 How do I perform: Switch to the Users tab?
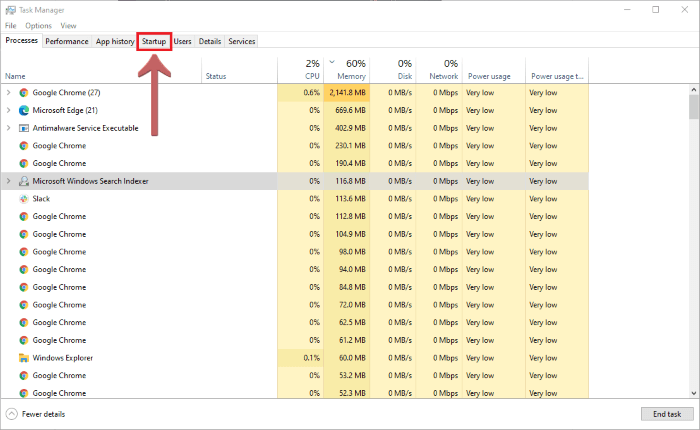tap(183, 41)
